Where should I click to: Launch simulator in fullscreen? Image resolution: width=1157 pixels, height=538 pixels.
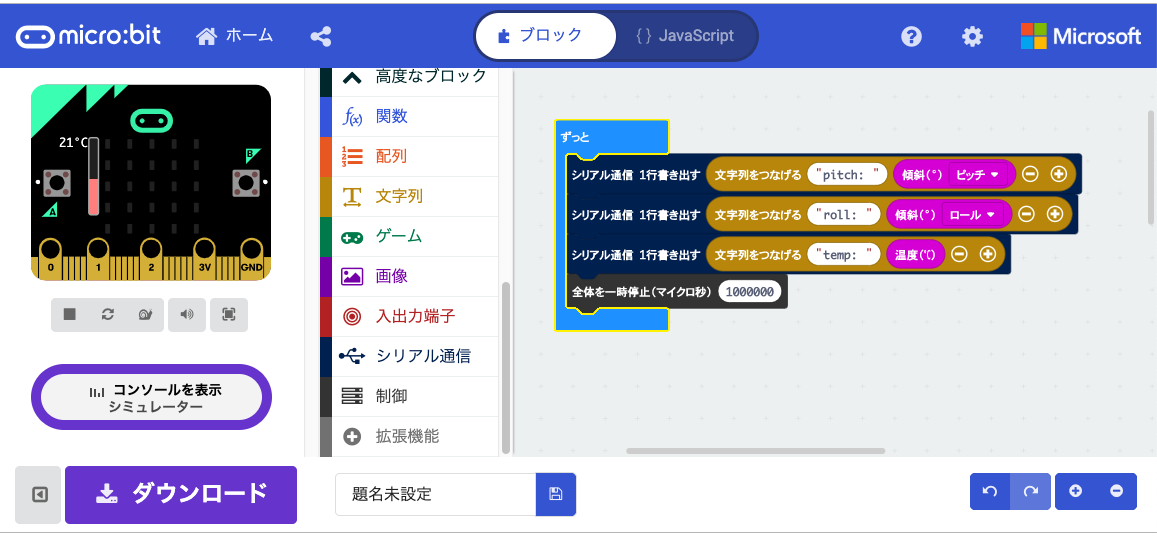point(229,314)
